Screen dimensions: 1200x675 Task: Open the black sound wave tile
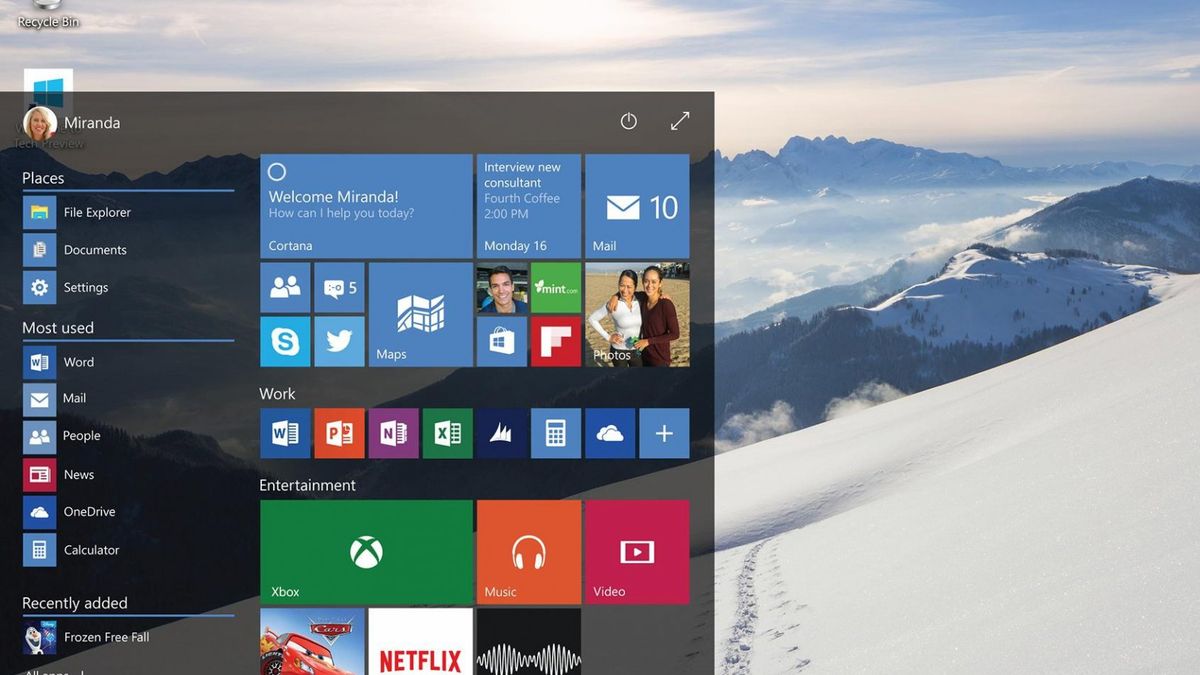tap(529, 641)
